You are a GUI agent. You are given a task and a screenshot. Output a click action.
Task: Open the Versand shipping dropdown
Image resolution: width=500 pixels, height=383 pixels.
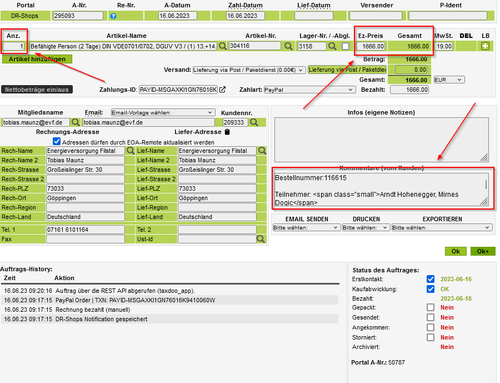pyautogui.click(x=249, y=70)
